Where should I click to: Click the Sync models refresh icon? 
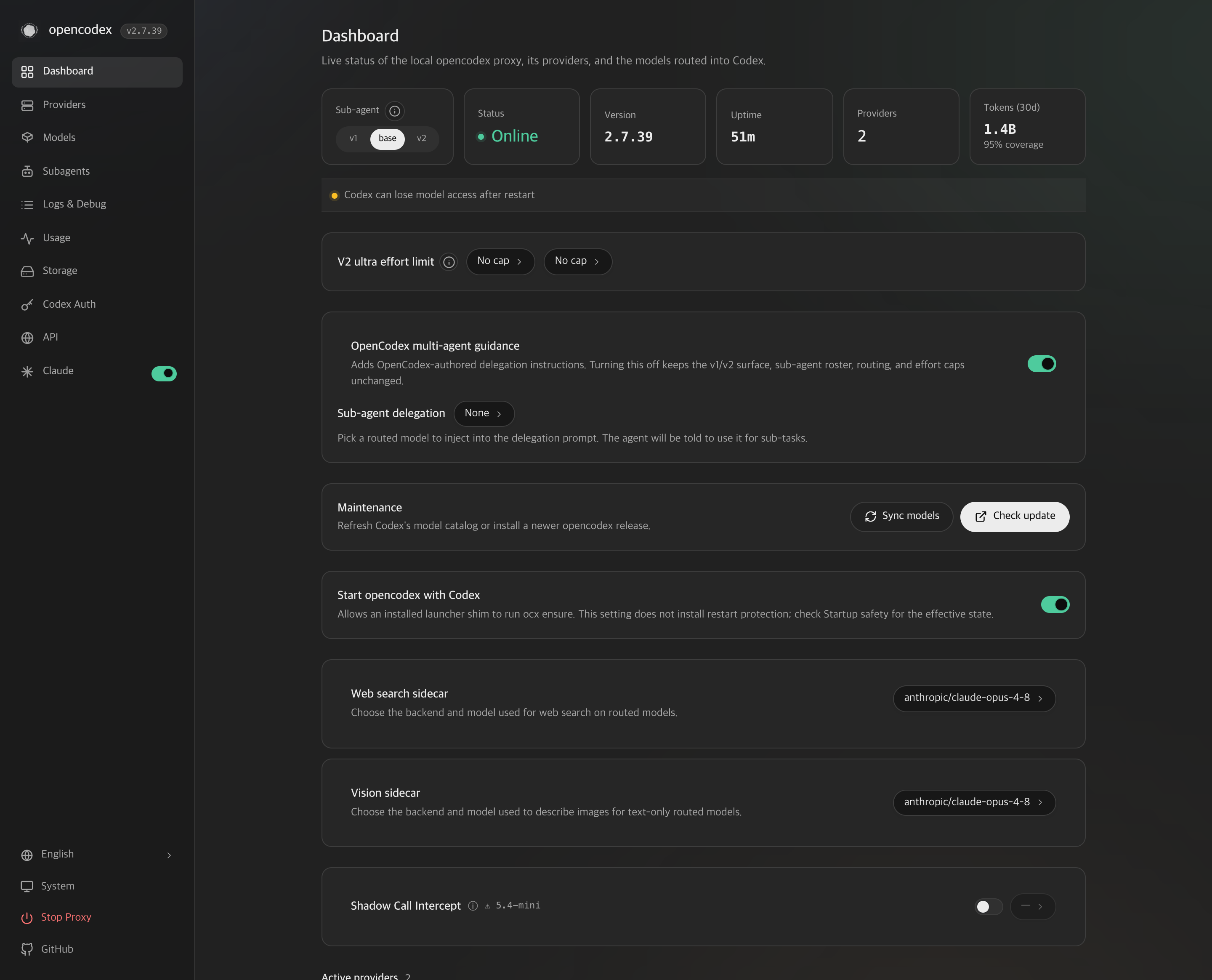870,517
